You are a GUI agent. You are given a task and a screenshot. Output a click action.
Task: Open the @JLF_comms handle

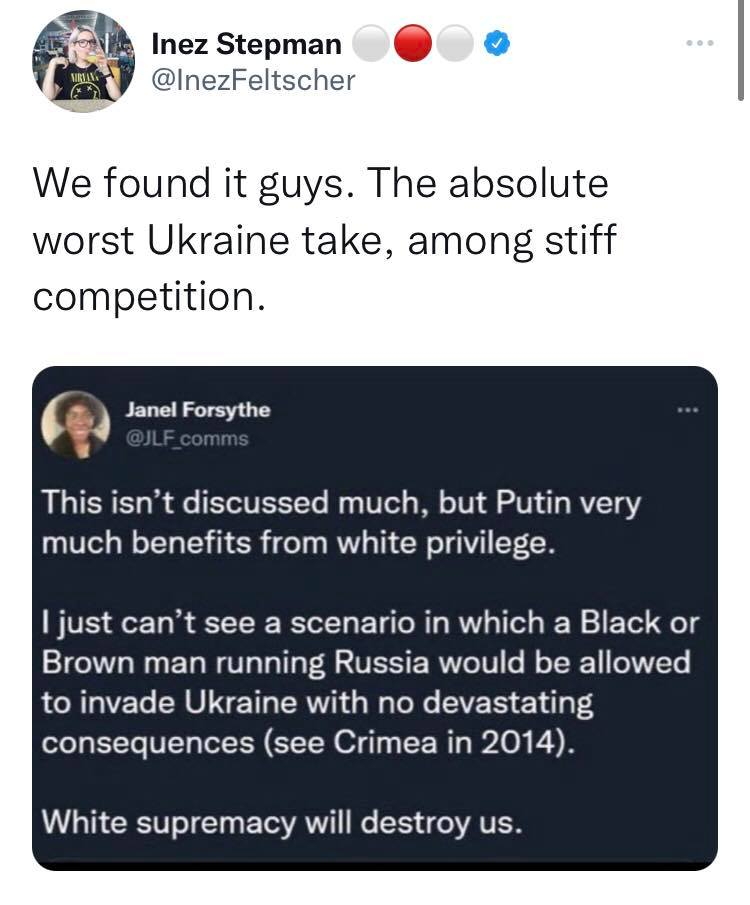point(187,437)
